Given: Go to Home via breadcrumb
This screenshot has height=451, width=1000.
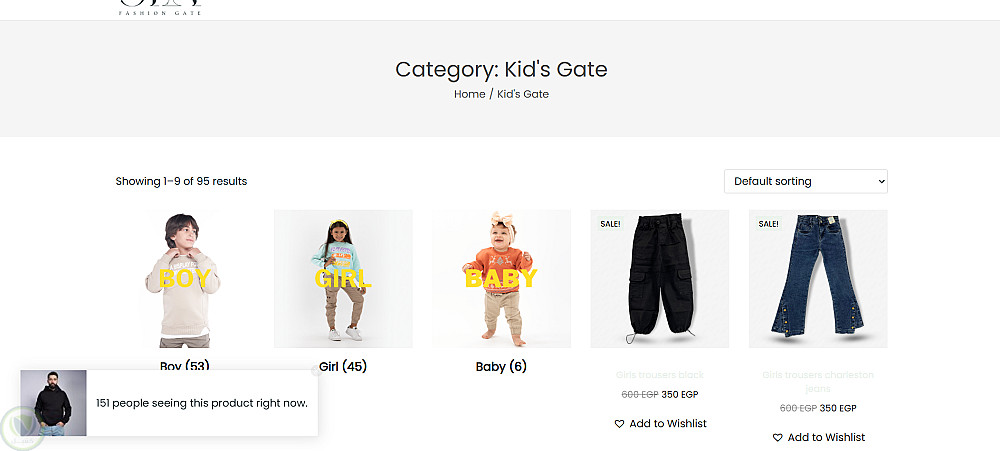Looking at the screenshot, I should 469,94.
